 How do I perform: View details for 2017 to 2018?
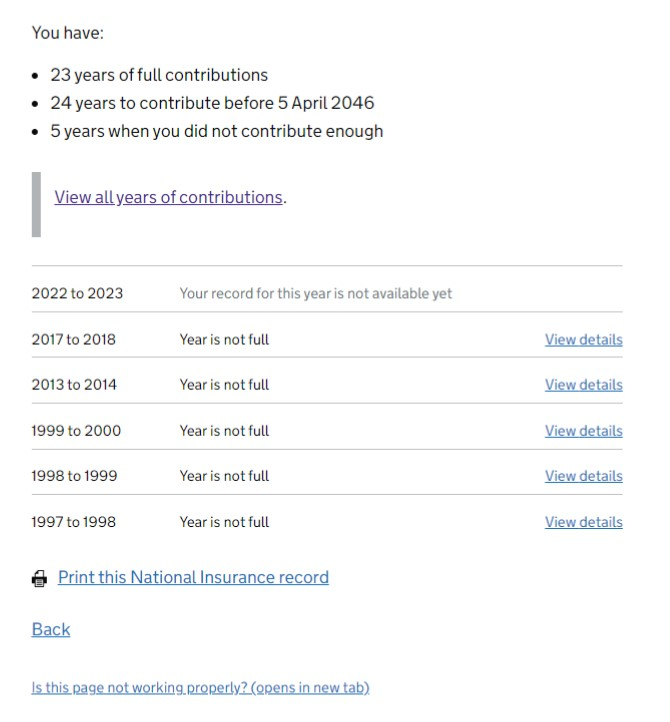pos(583,340)
